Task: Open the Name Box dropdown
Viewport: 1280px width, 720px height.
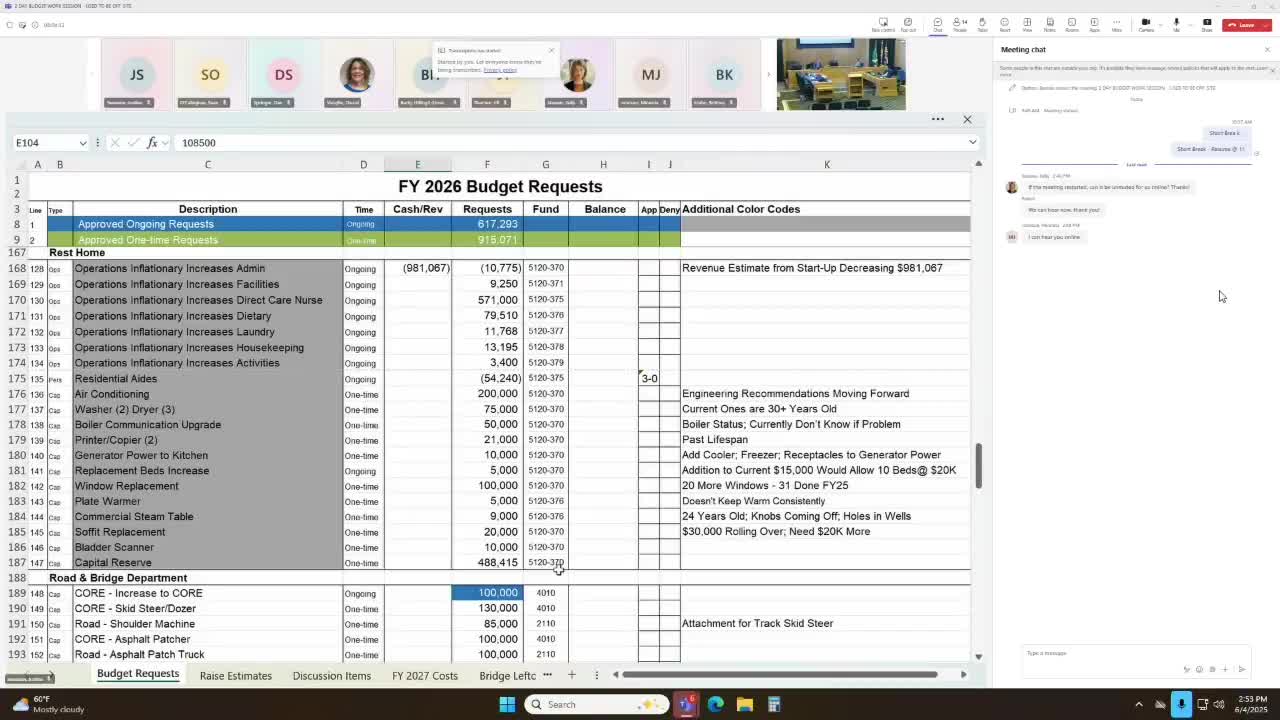Action: click(82, 143)
